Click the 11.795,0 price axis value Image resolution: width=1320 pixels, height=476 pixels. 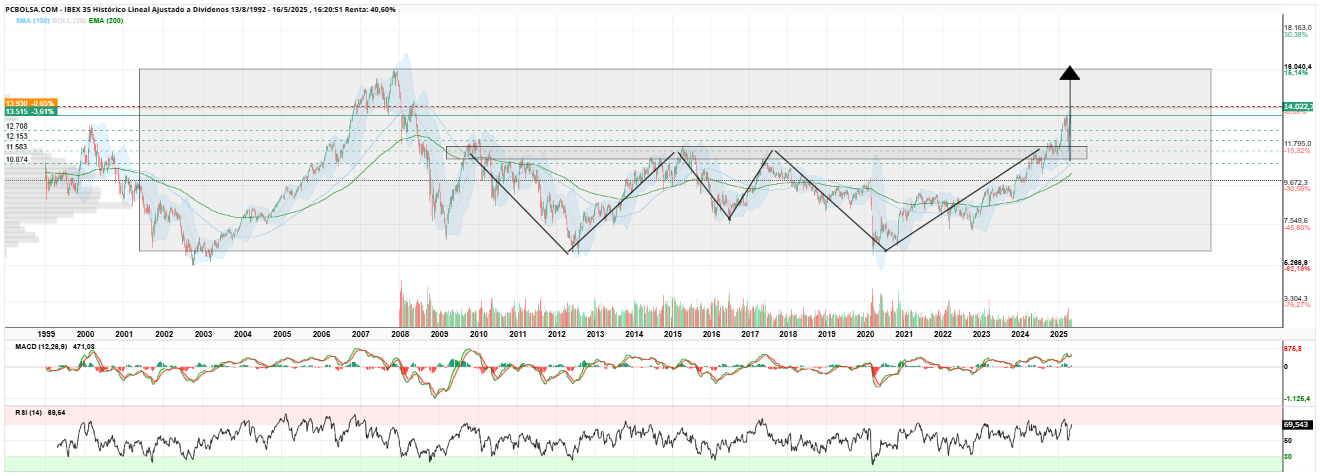(1298, 143)
